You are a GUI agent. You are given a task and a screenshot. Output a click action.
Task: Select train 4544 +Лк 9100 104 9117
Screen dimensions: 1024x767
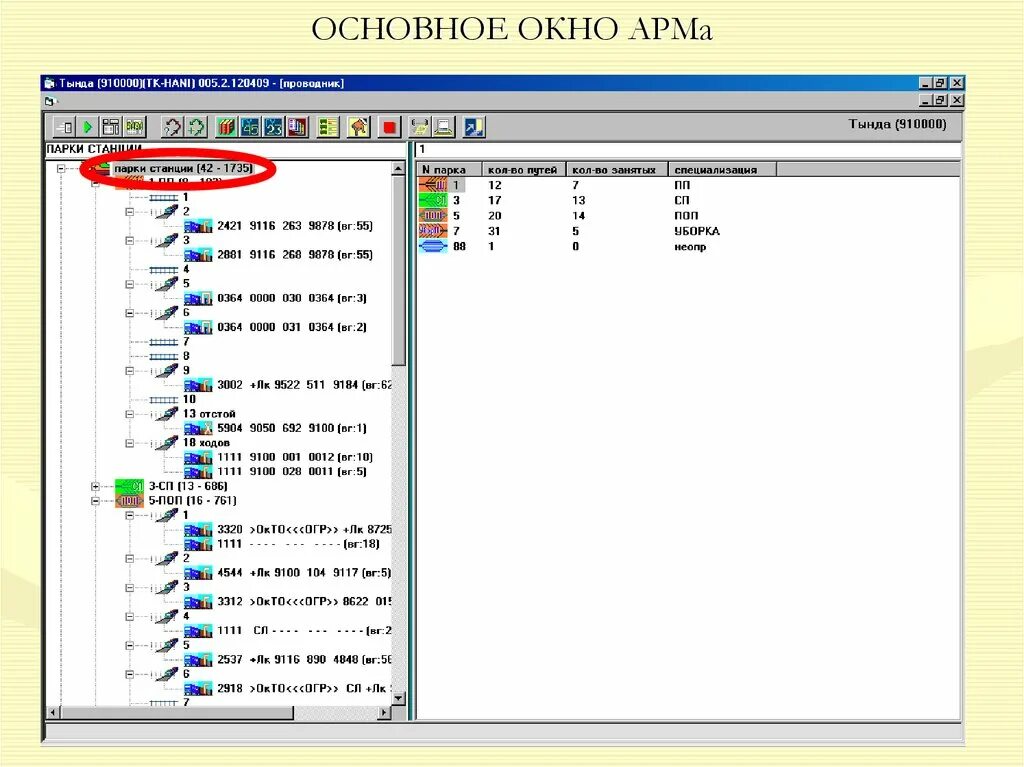pos(304,573)
